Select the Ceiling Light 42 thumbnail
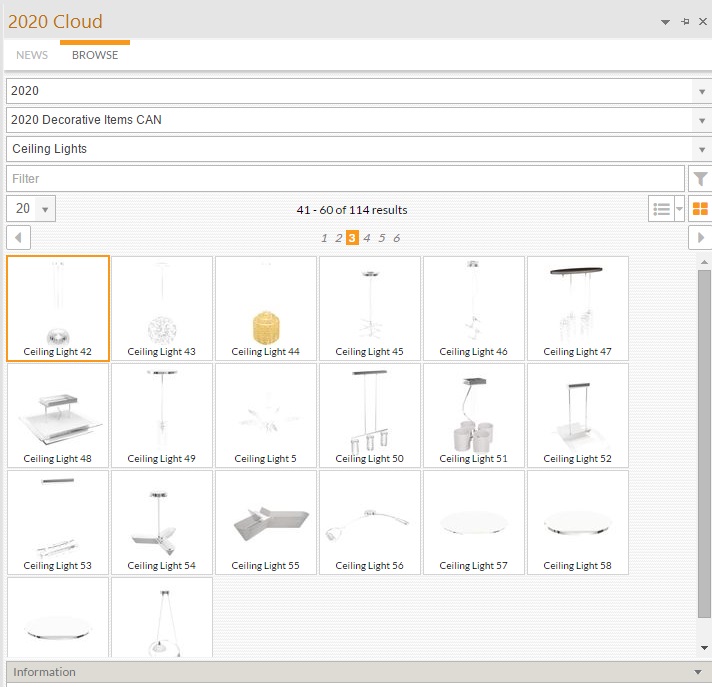712x687 pixels. 58,308
